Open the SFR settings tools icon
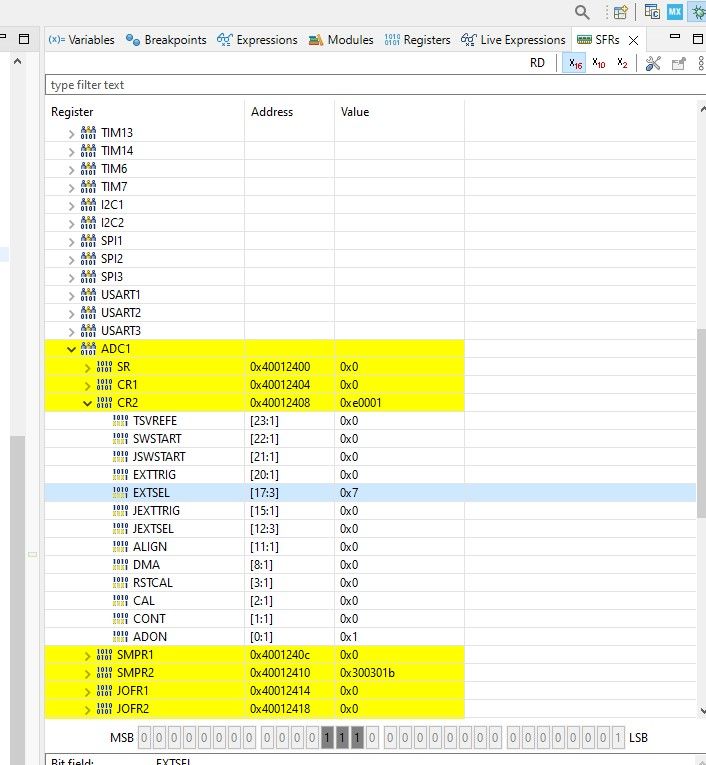Image resolution: width=706 pixels, height=765 pixels. pyautogui.click(x=653, y=63)
